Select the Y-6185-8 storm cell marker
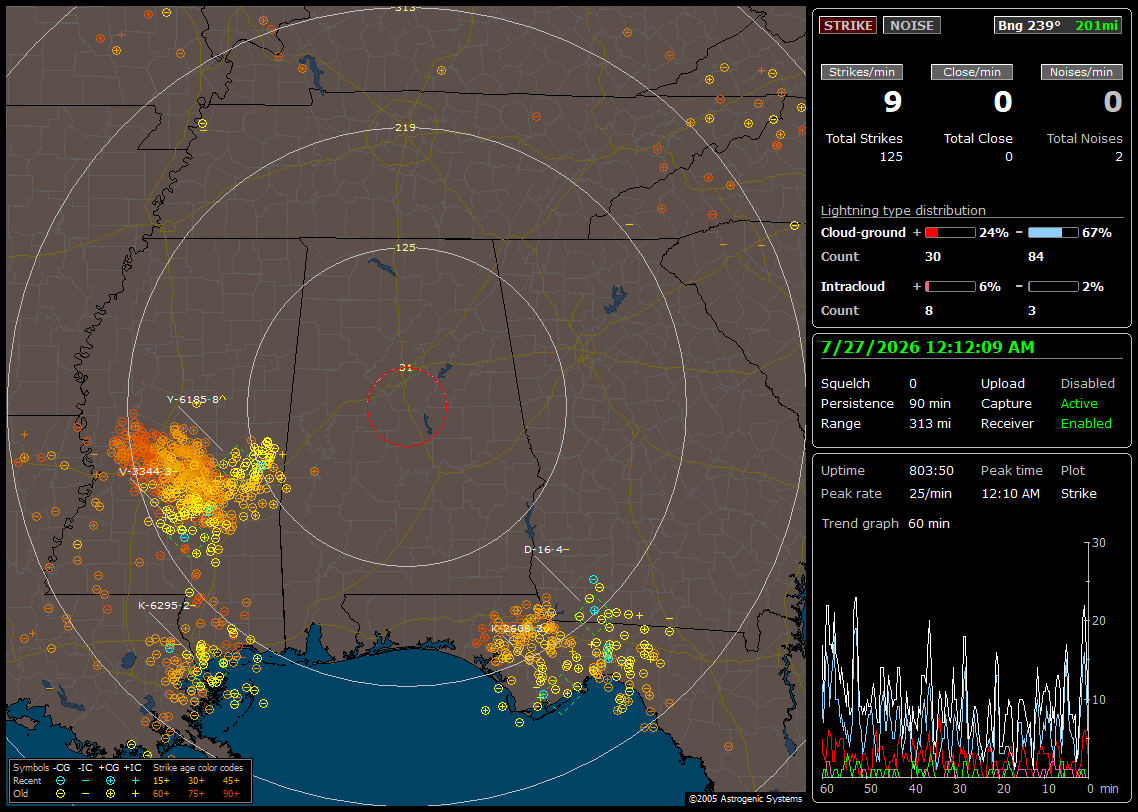Viewport: 1138px width, 812px height. 196,400
